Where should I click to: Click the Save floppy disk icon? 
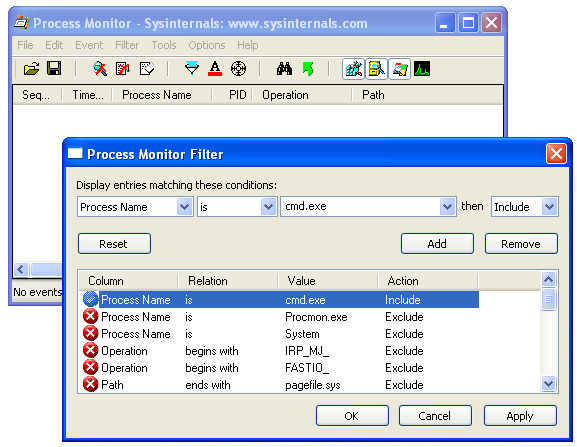[x=54, y=68]
